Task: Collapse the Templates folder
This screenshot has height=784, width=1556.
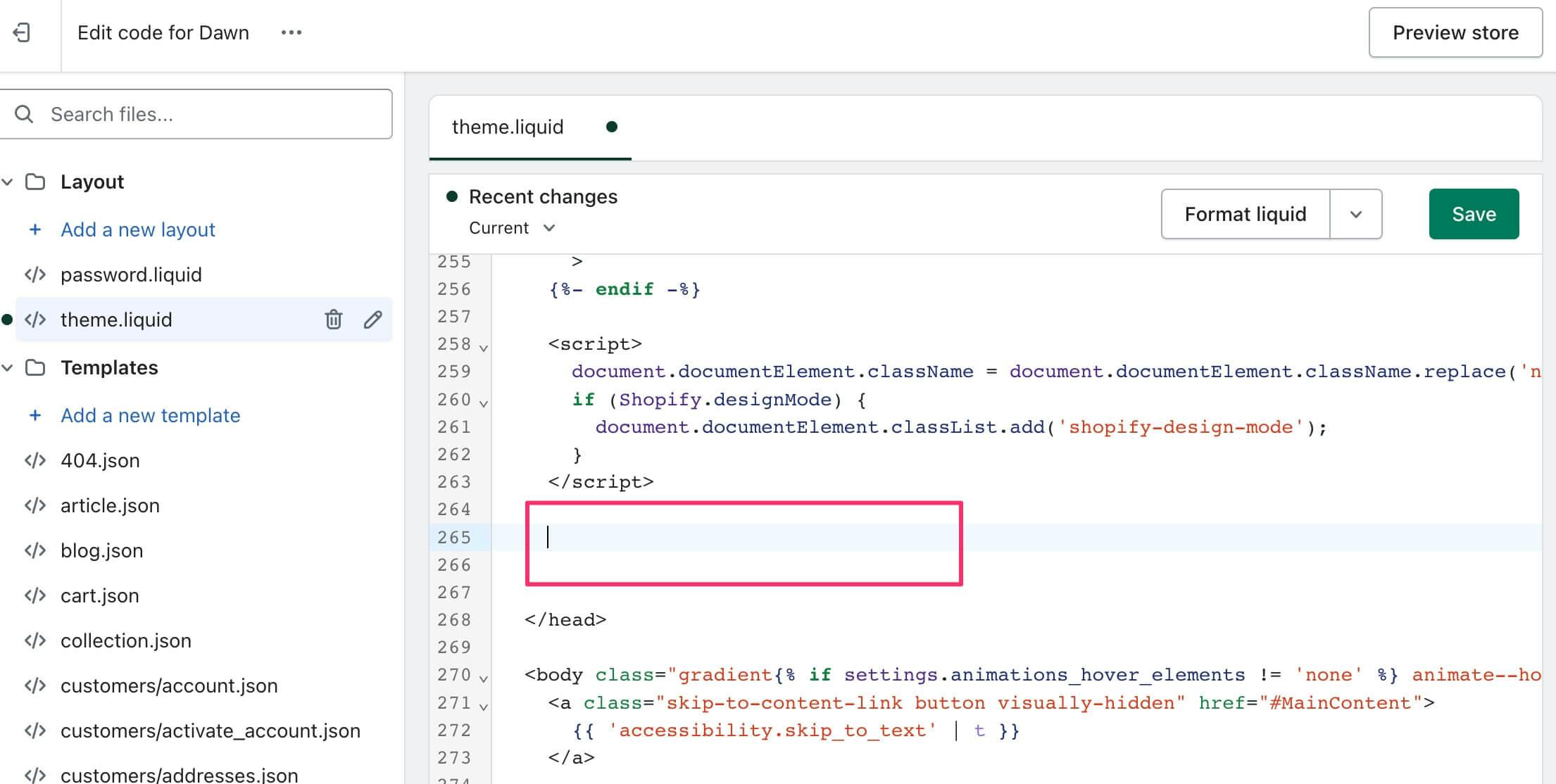Action: point(8,367)
